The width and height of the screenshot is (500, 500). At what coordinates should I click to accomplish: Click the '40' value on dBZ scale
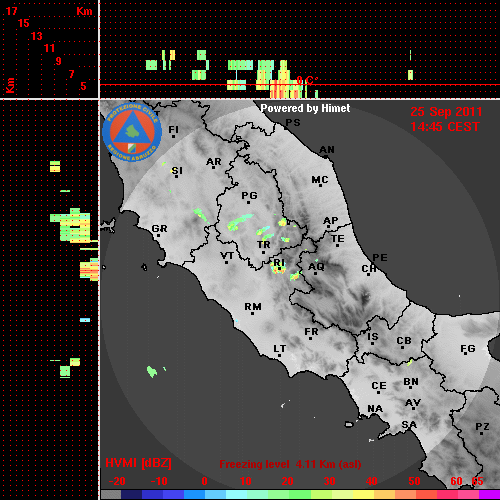pyautogui.click(x=372, y=481)
